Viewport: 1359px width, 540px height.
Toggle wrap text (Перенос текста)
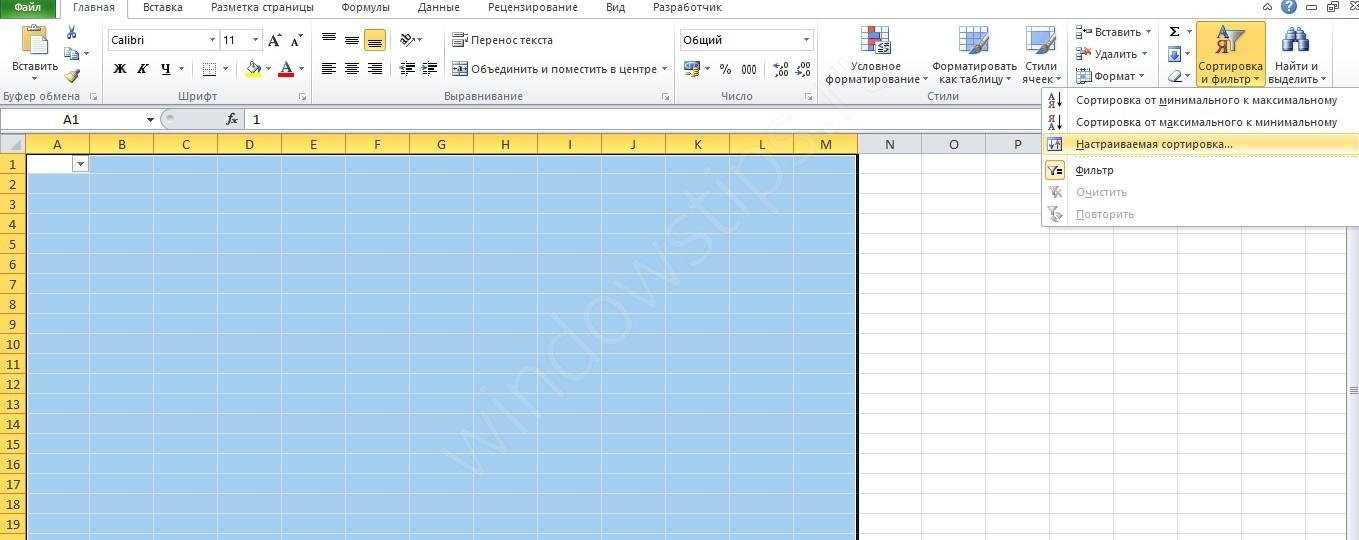point(502,40)
